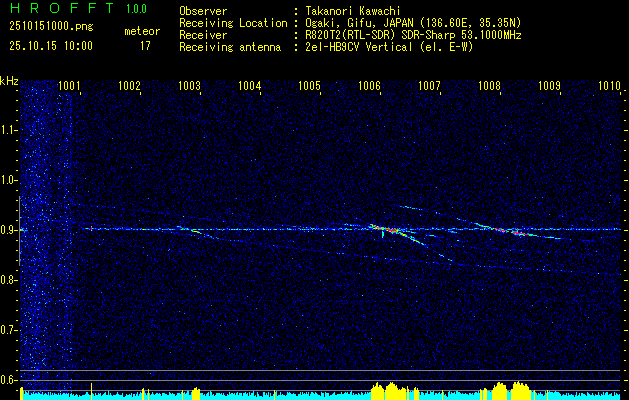Image resolution: width=629 pixels, height=400 pixels.
Task: Click the small meteor echo near 1003
Action: (195, 231)
